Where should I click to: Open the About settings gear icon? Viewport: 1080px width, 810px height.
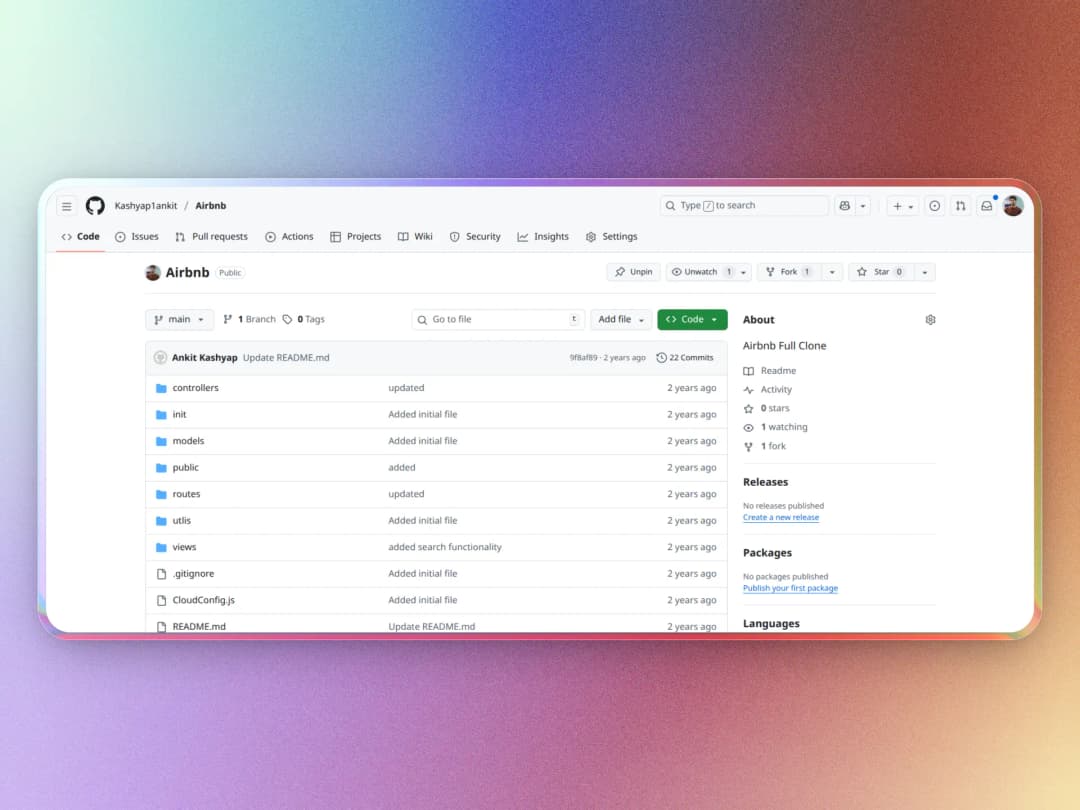pyautogui.click(x=930, y=320)
